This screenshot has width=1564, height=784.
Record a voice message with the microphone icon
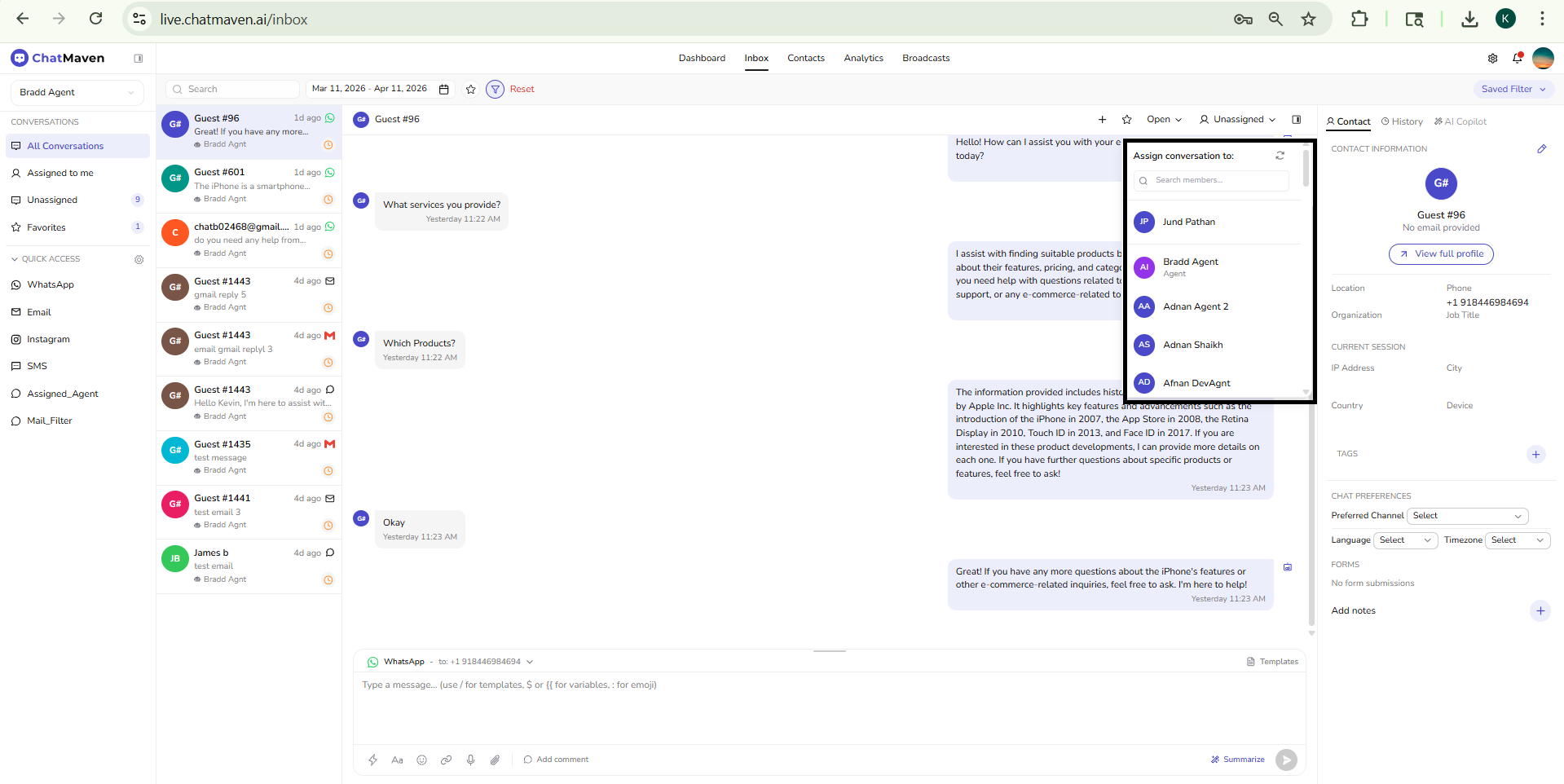click(470, 760)
